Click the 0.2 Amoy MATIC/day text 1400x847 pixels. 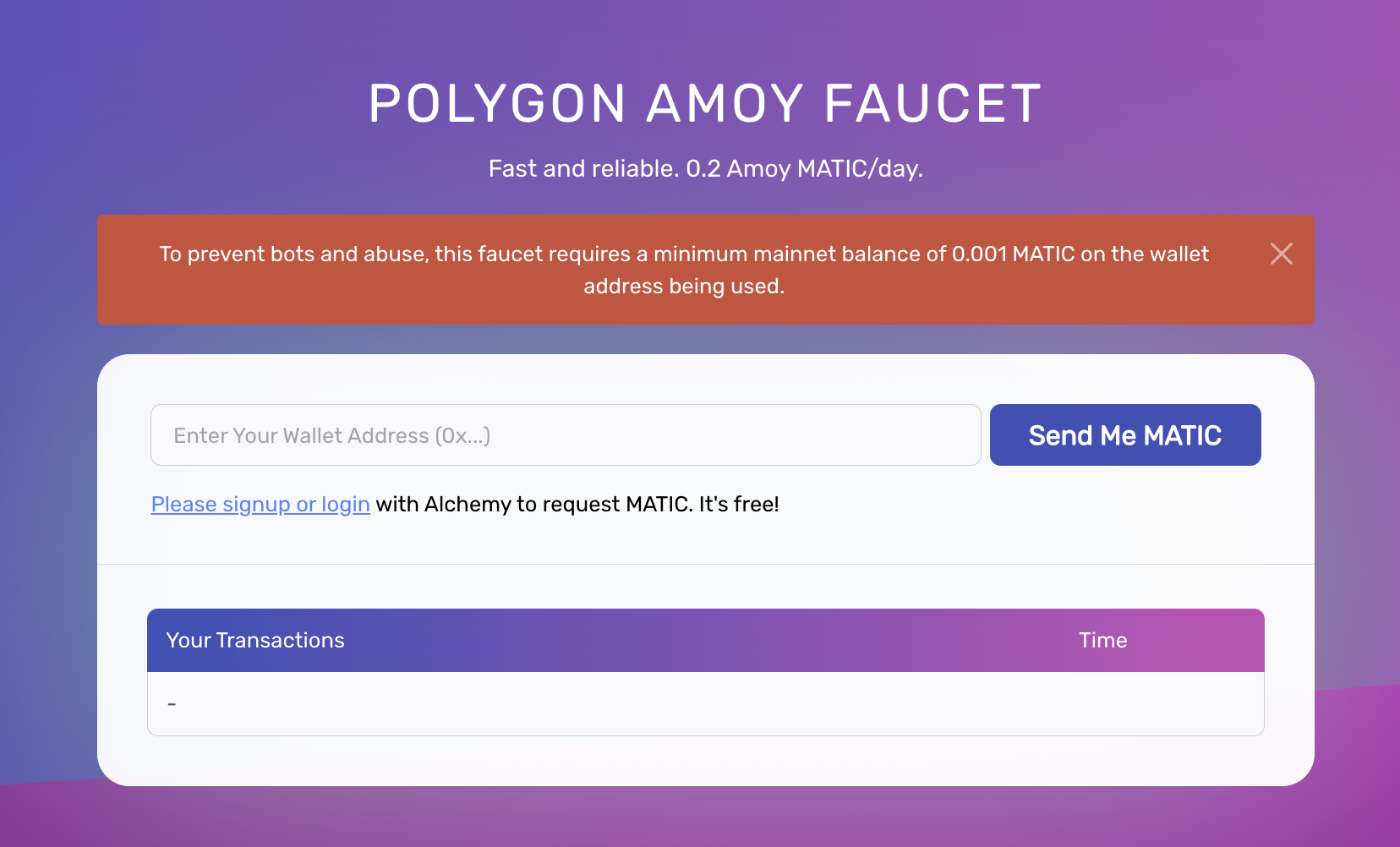tap(804, 168)
